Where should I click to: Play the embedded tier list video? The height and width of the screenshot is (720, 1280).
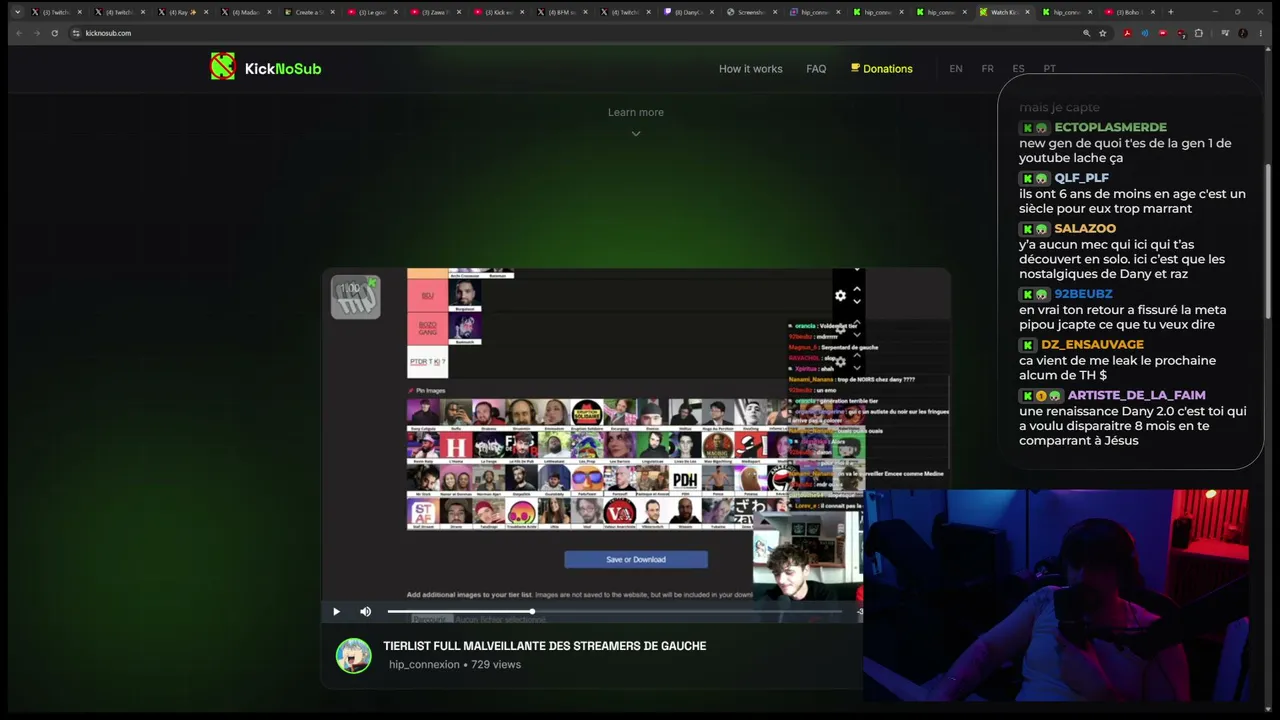click(x=336, y=612)
